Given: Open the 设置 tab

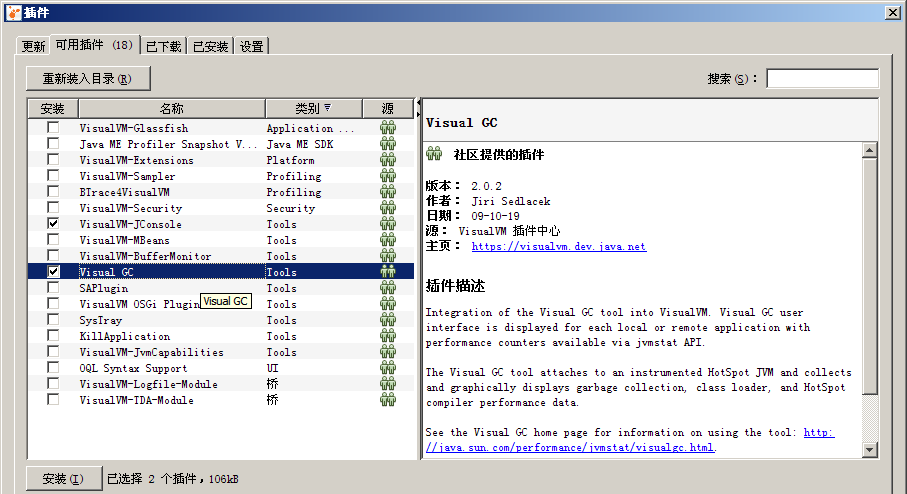Looking at the screenshot, I should tap(252, 46).
